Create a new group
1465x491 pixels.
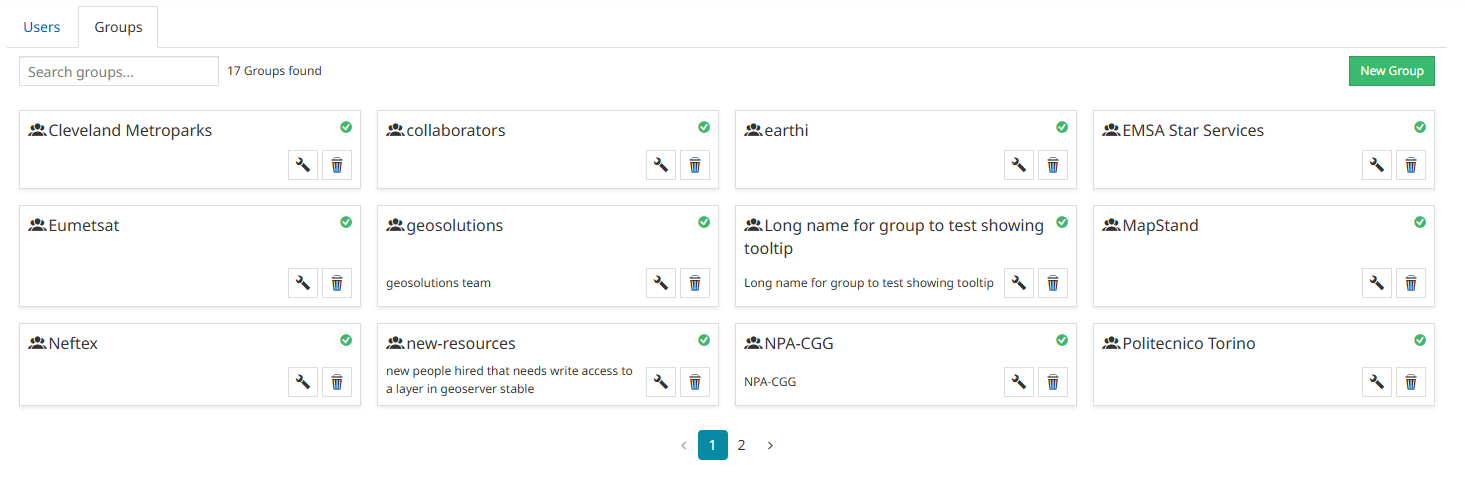point(1391,71)
